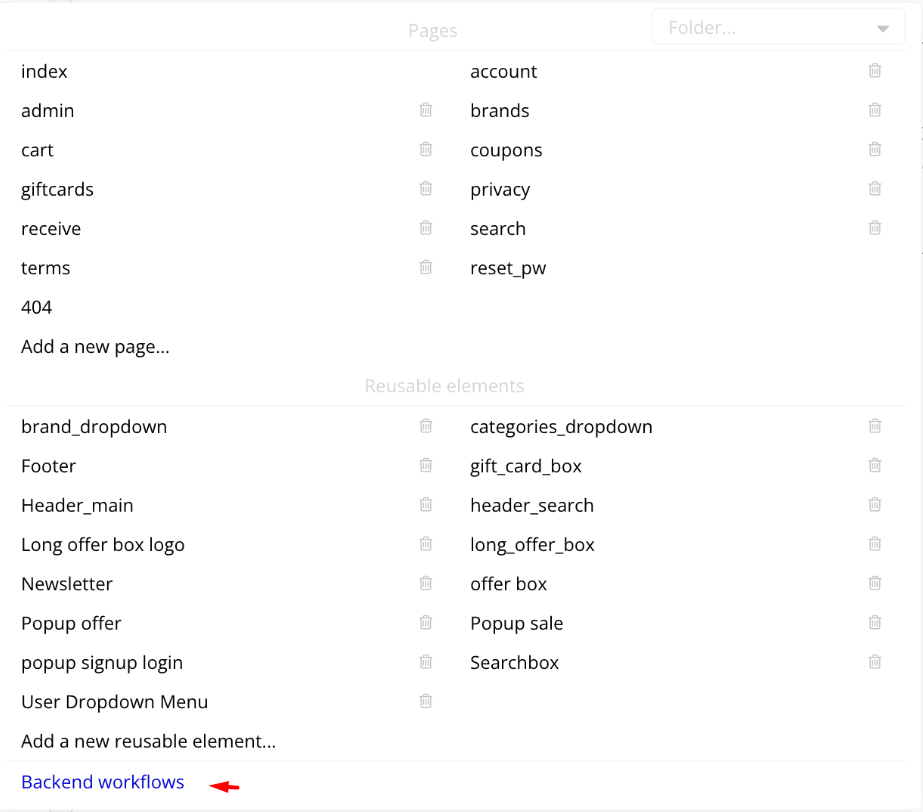Delete the admin page via trash icon

point(426,110)
